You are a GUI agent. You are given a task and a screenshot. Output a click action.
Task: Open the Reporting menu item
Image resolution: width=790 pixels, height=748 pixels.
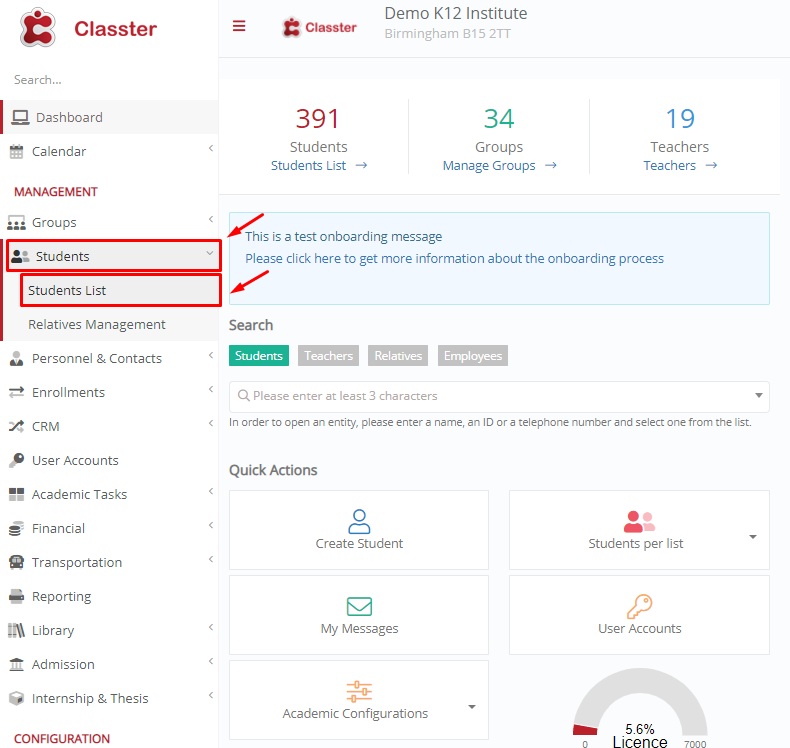110,596
